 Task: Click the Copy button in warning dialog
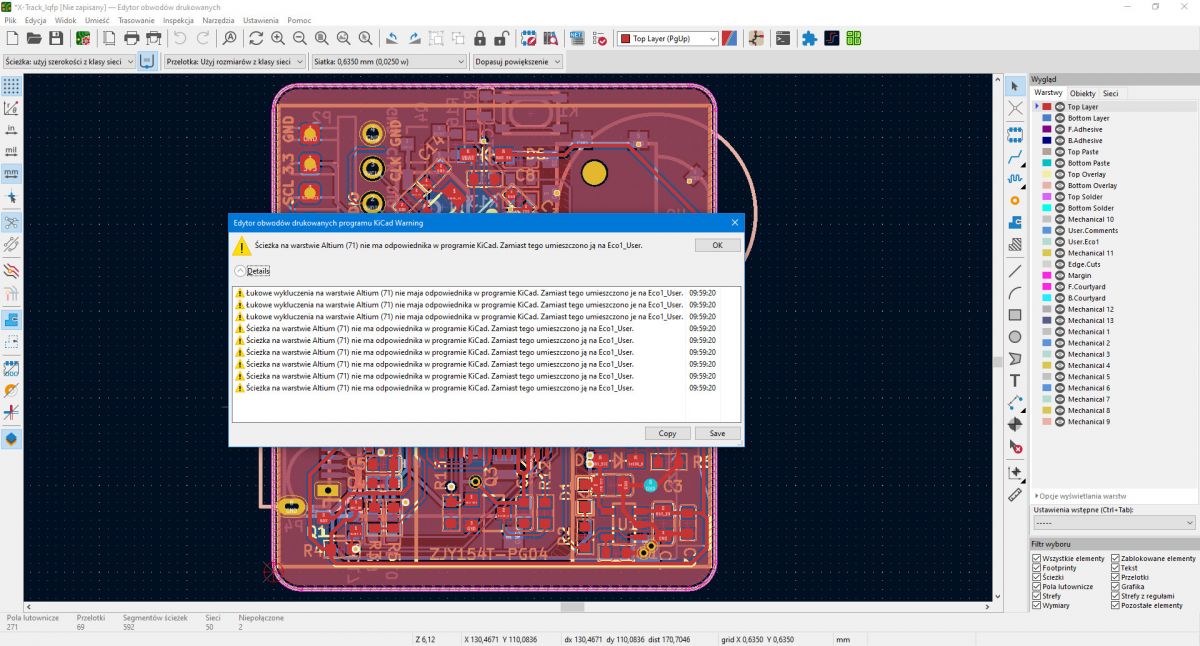pos(667,433)
